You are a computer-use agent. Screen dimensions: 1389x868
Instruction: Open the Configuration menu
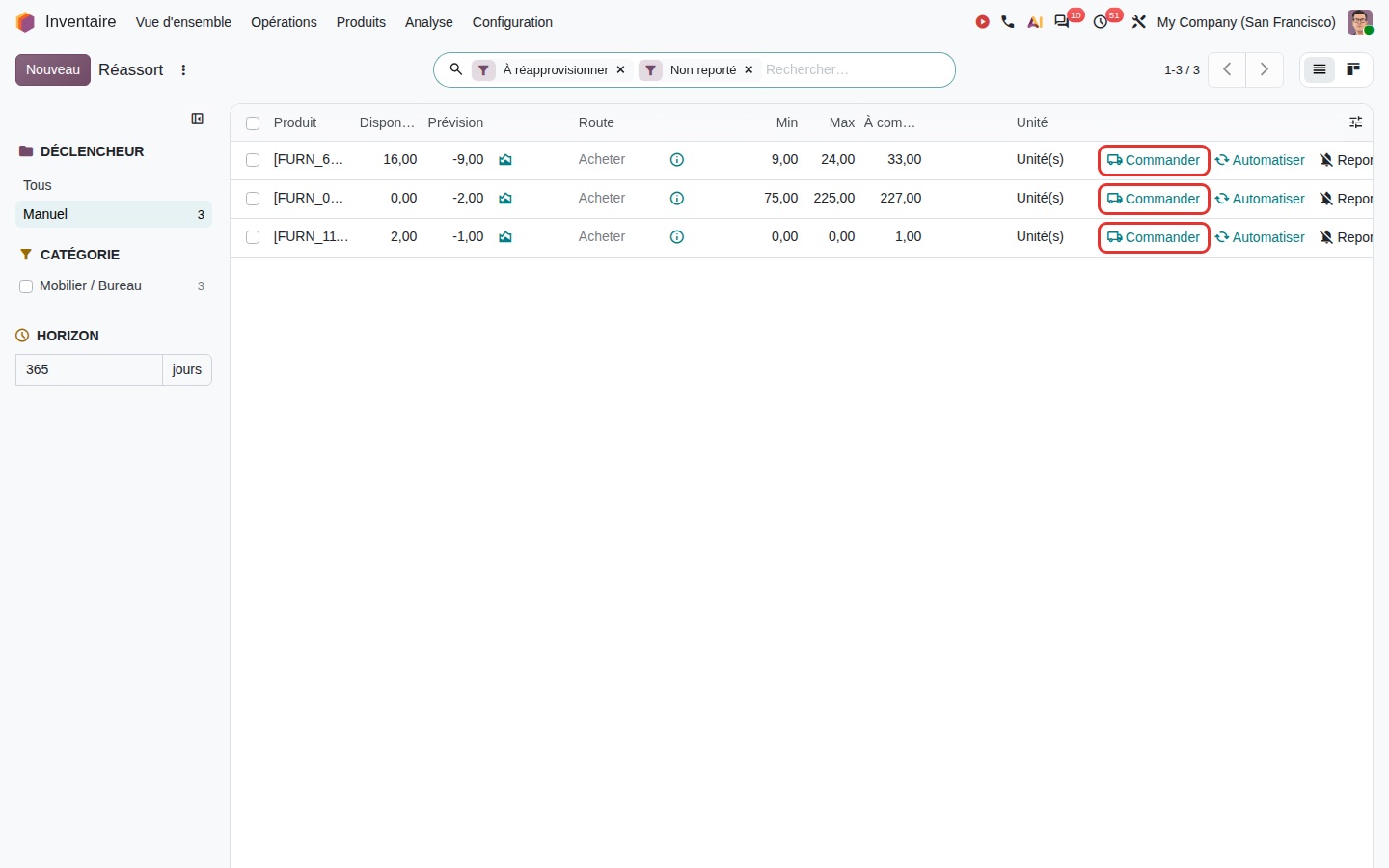tap(512, 22)
